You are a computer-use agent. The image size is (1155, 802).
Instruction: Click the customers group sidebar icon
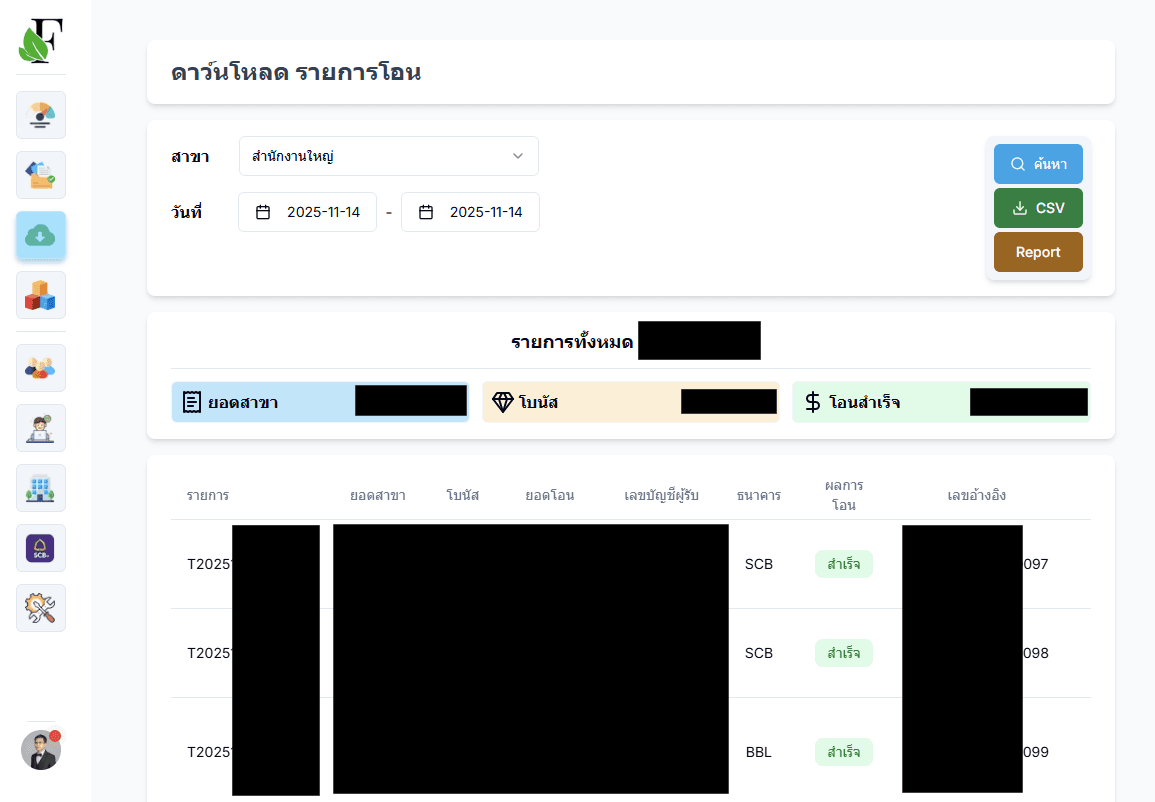point(40,368)
